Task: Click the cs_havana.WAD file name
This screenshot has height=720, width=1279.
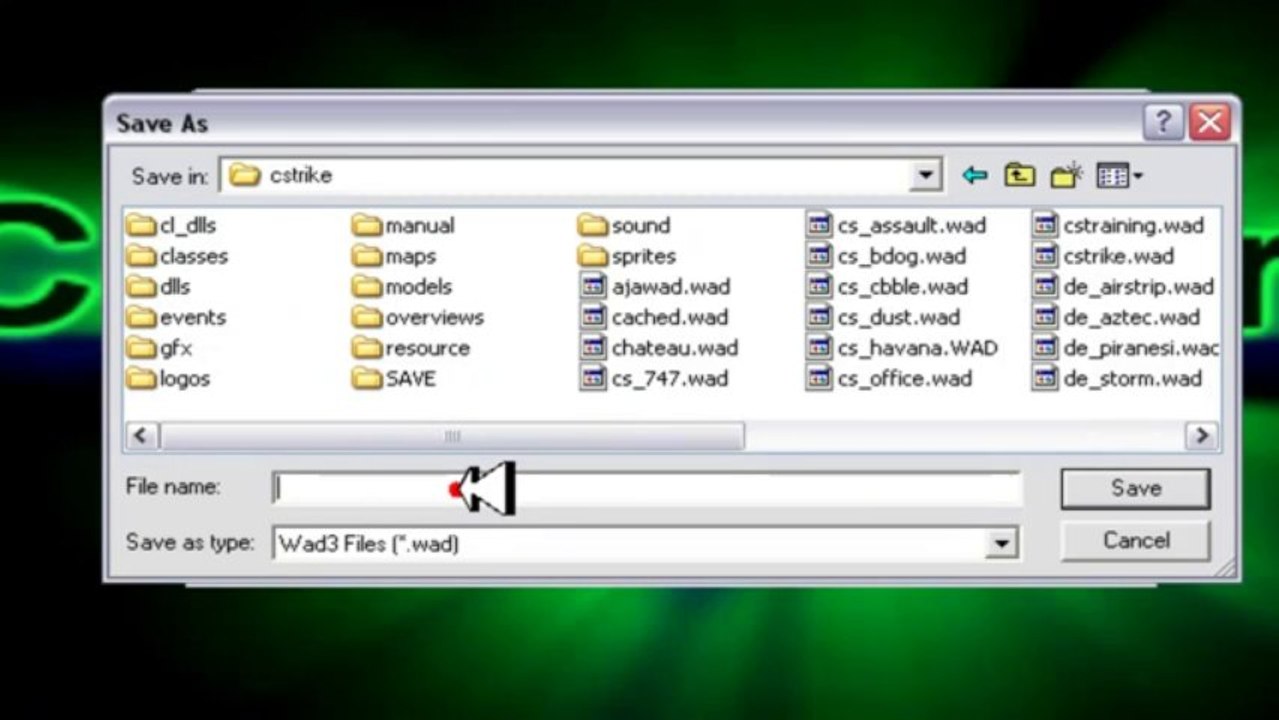Action: (918, 349)
